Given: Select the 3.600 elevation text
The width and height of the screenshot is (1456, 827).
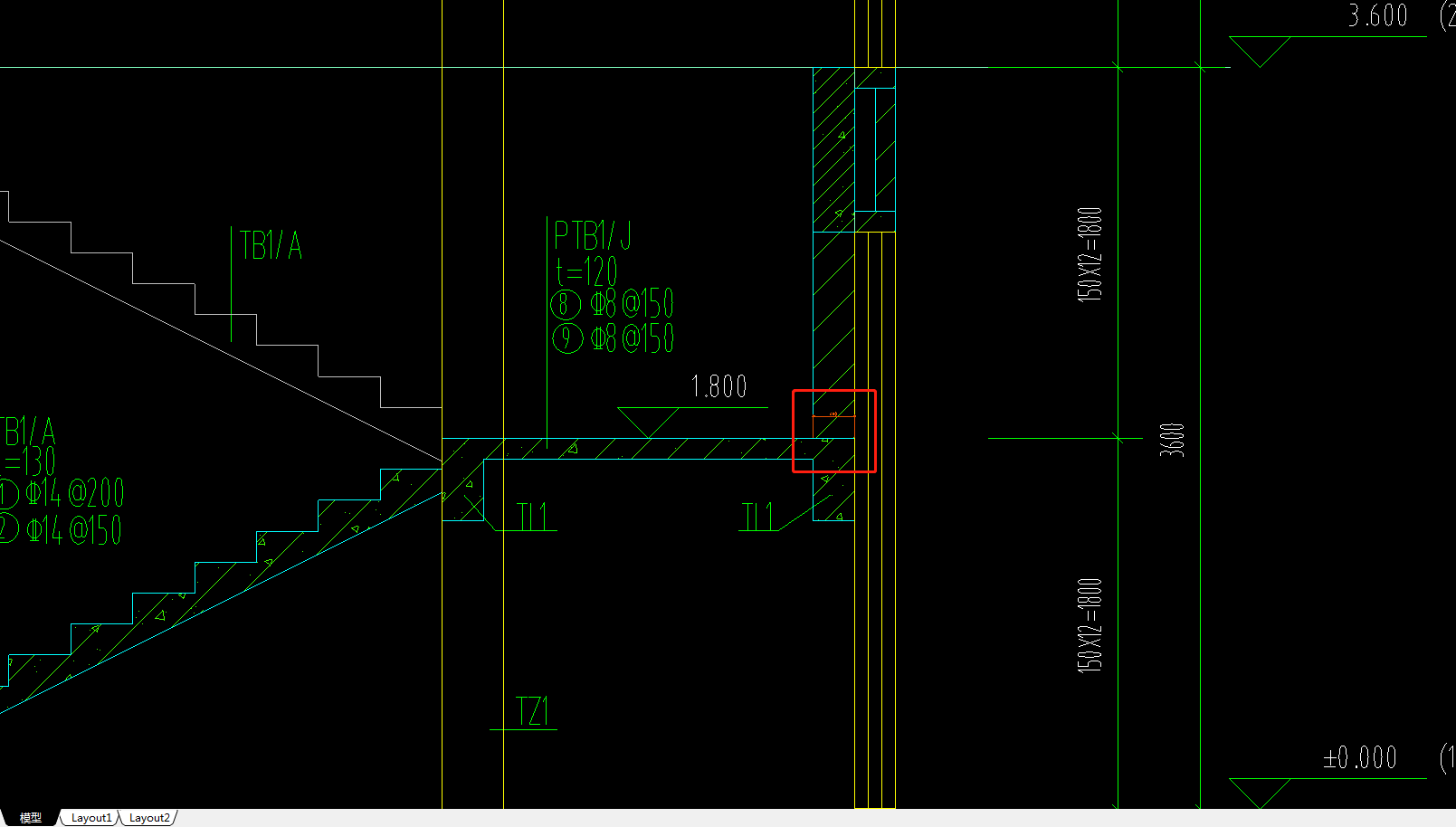Looking at the screenshot, I should click(x=1378, y=16).
